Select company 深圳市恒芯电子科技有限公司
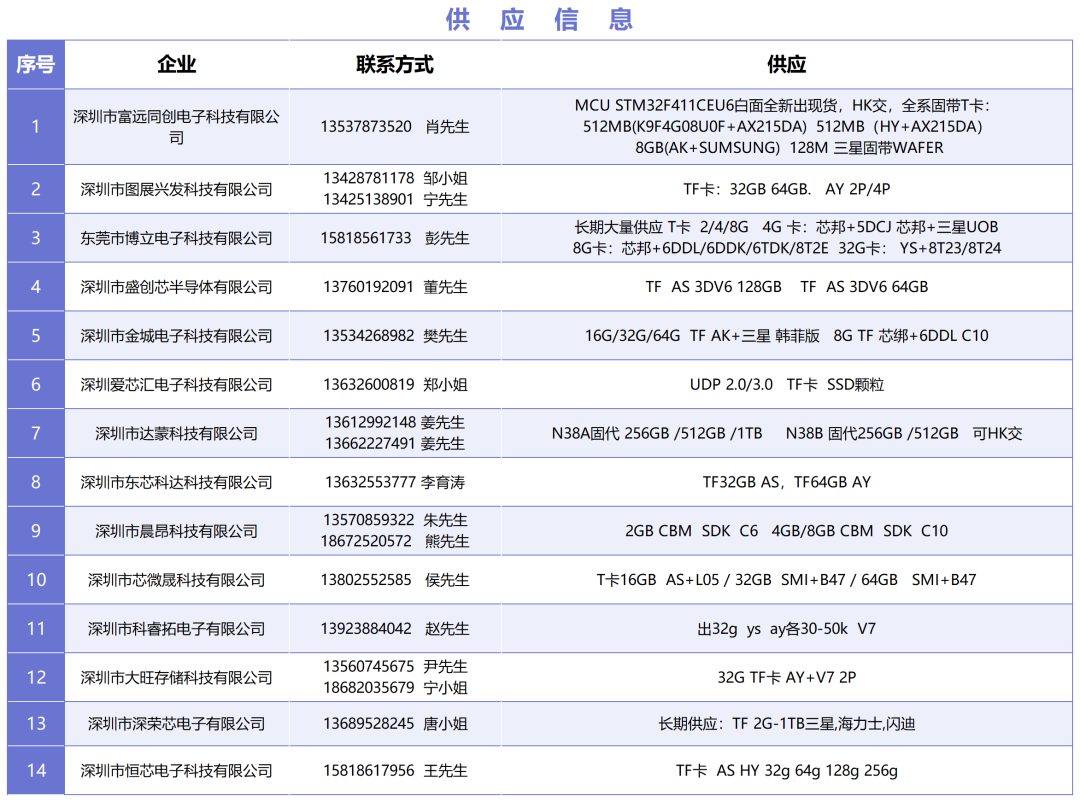Viewport: 1080px width, 802px height. pyautogui.click(x=177, y=772)
